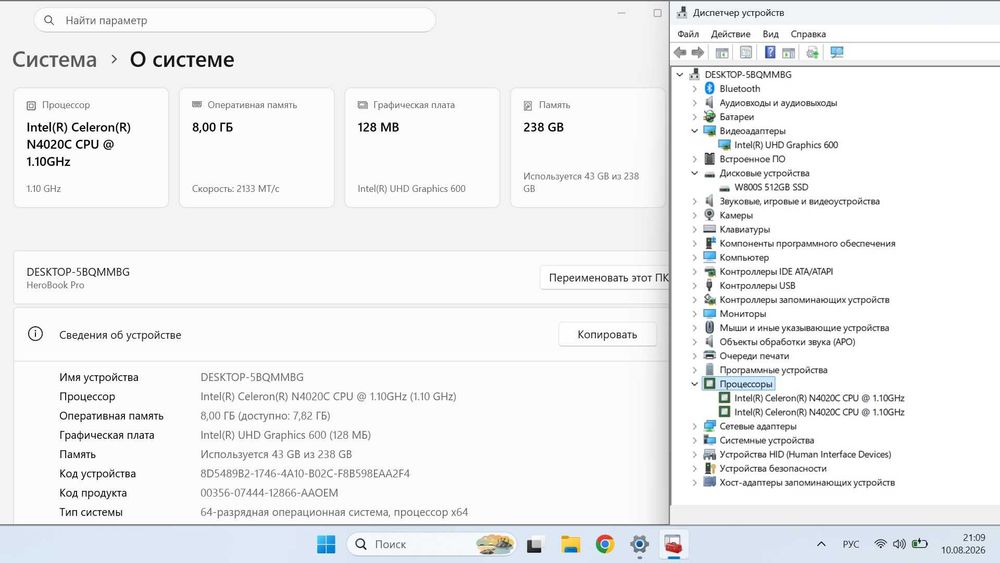
Task: Click the Копировать button
Action: tap(607, 334)
